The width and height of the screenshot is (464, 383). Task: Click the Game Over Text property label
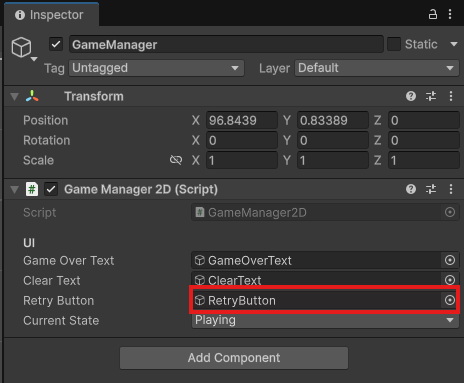click(x=69, y=261)
